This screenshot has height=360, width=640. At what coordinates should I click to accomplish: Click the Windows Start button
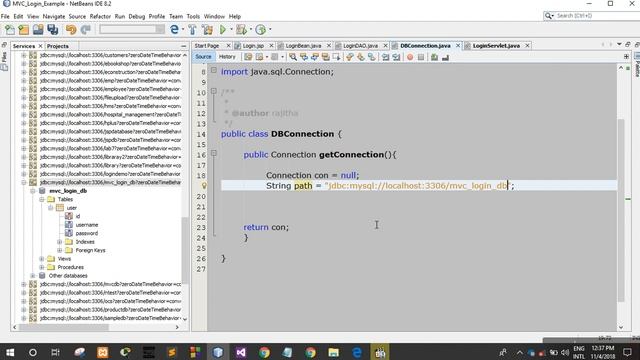pos(10,352)
